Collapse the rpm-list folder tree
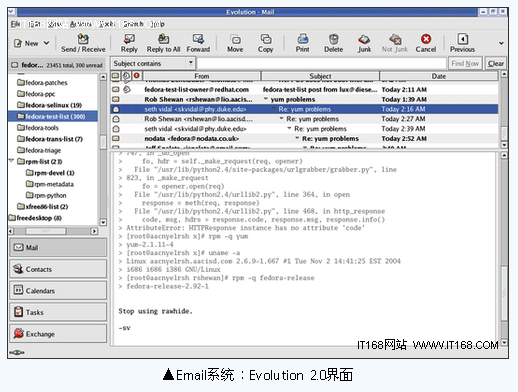 [12, 161]
